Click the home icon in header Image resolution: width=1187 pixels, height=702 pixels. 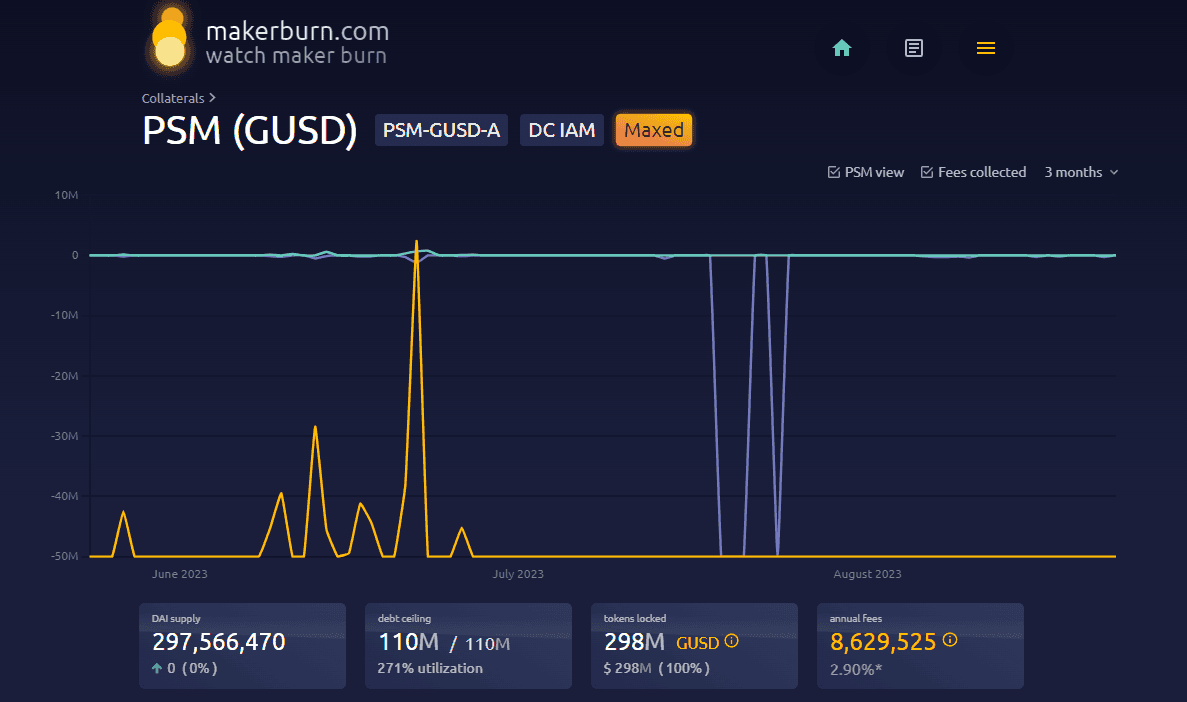click(x=842, y=48)
